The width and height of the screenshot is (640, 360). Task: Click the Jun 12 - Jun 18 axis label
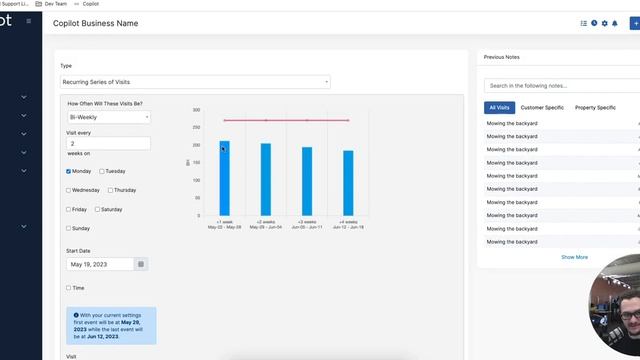tap(348, 227)
